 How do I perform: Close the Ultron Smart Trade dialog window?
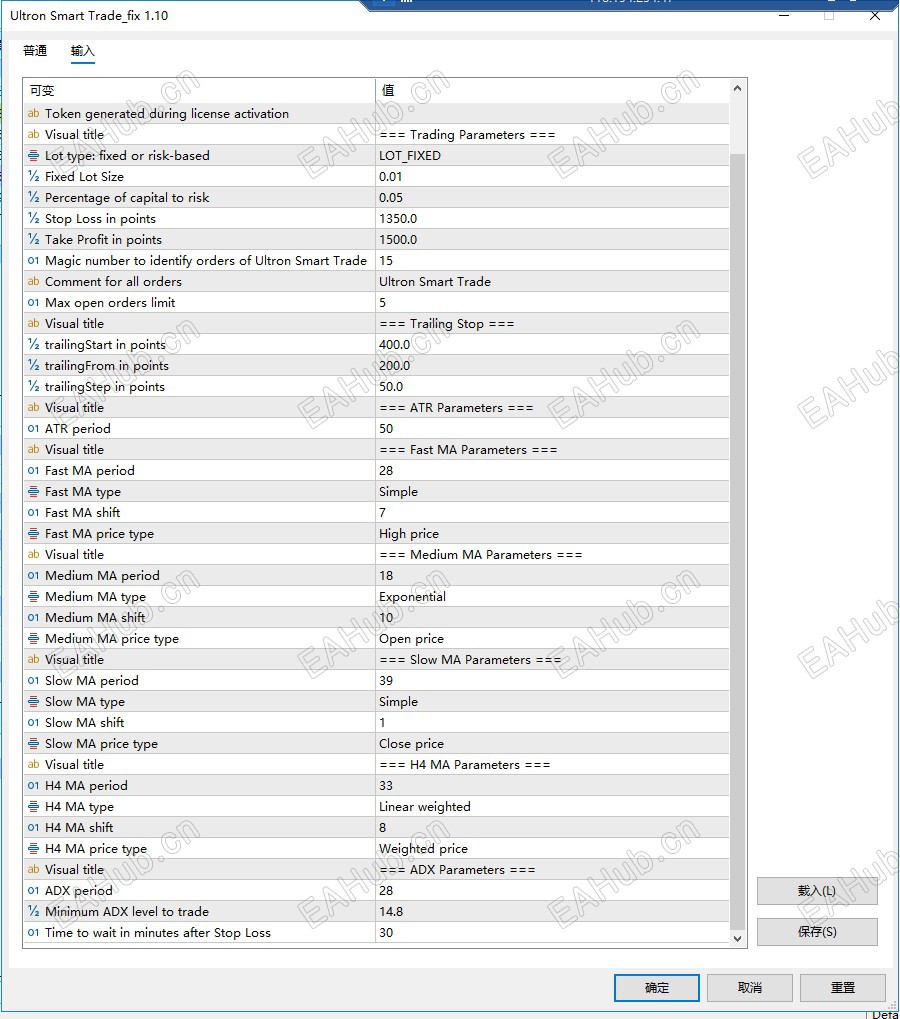tap(875, 16)
